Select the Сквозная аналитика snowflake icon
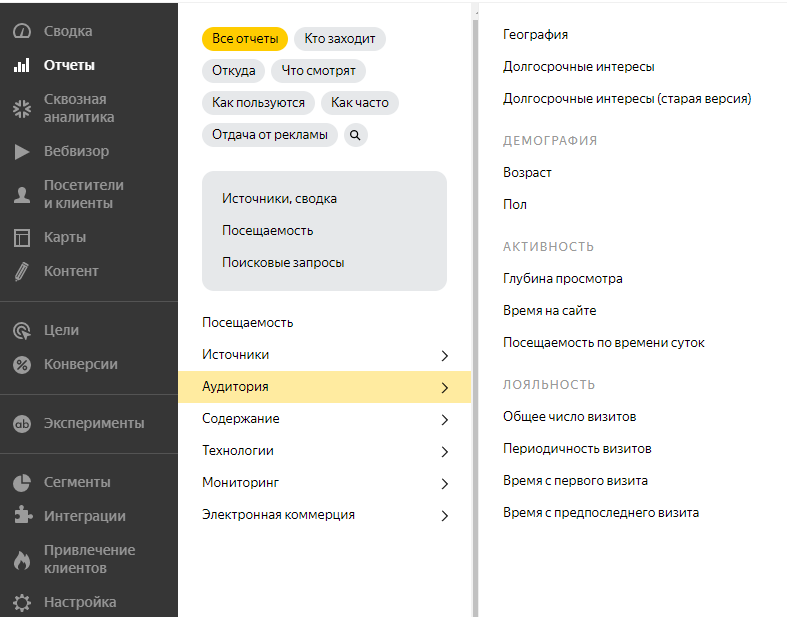 pos(21,108)
